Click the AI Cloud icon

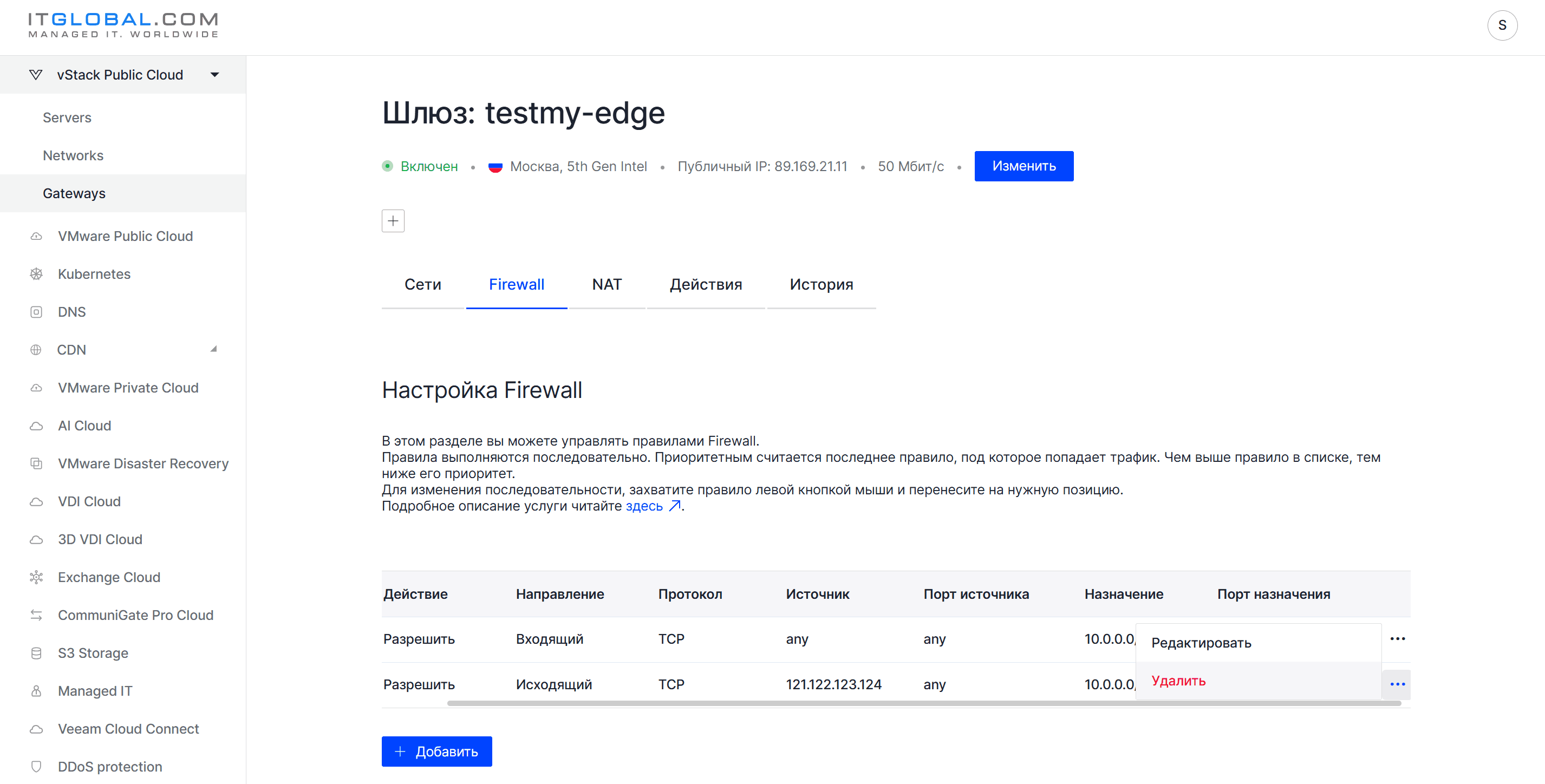point(36,426)
